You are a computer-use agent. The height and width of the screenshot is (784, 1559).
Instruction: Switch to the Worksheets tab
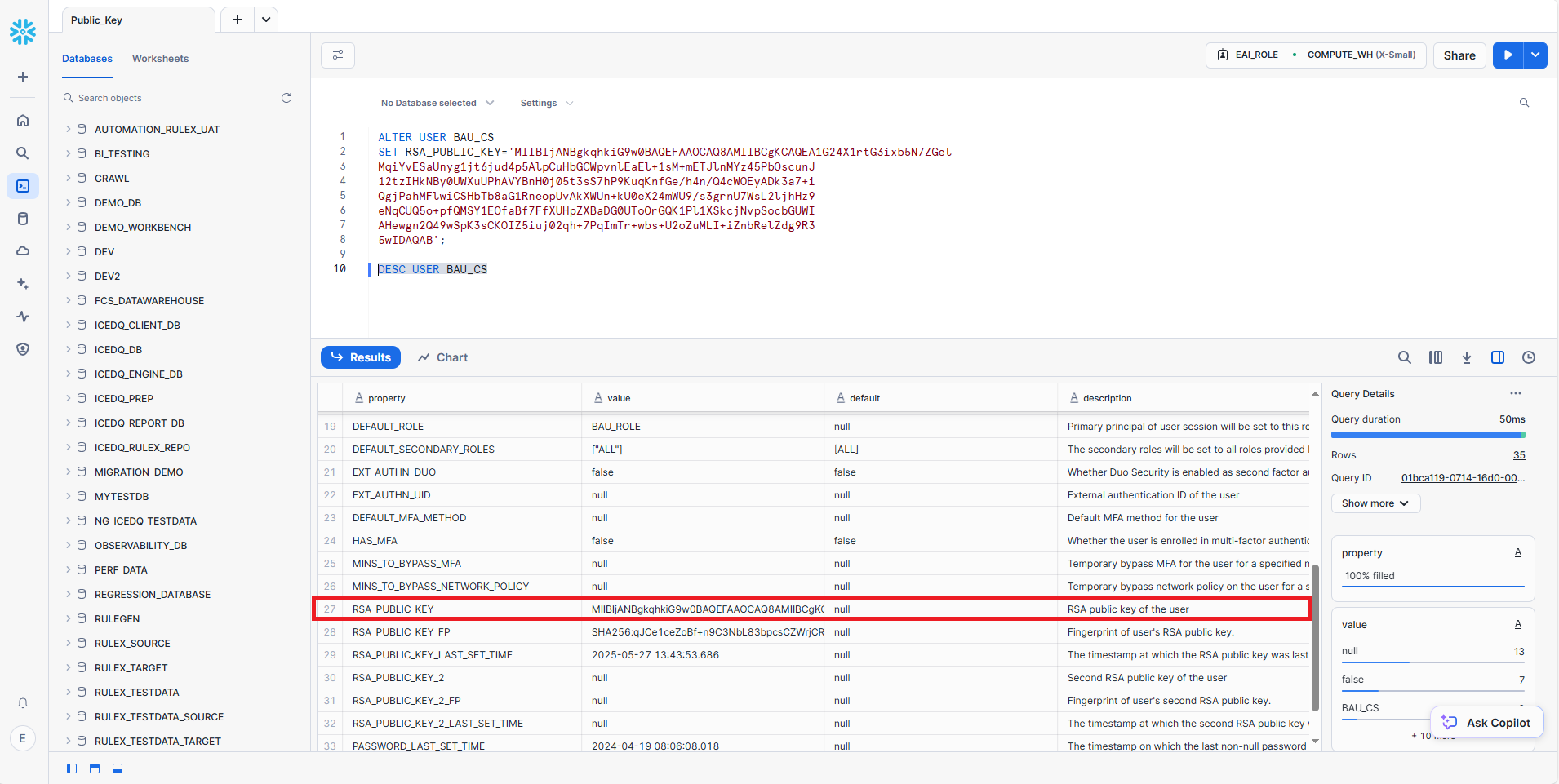[160, 58]
